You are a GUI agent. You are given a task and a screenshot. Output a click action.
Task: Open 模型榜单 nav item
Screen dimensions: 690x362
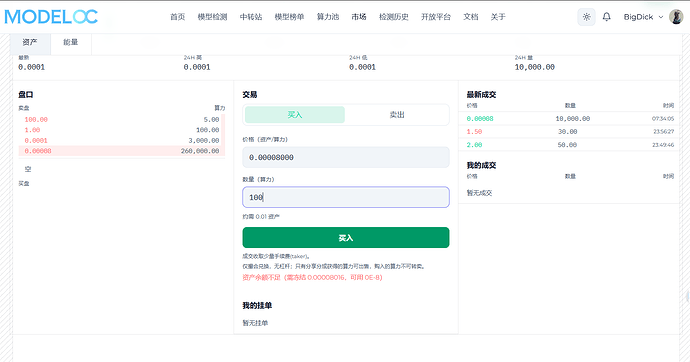(289, 17)
